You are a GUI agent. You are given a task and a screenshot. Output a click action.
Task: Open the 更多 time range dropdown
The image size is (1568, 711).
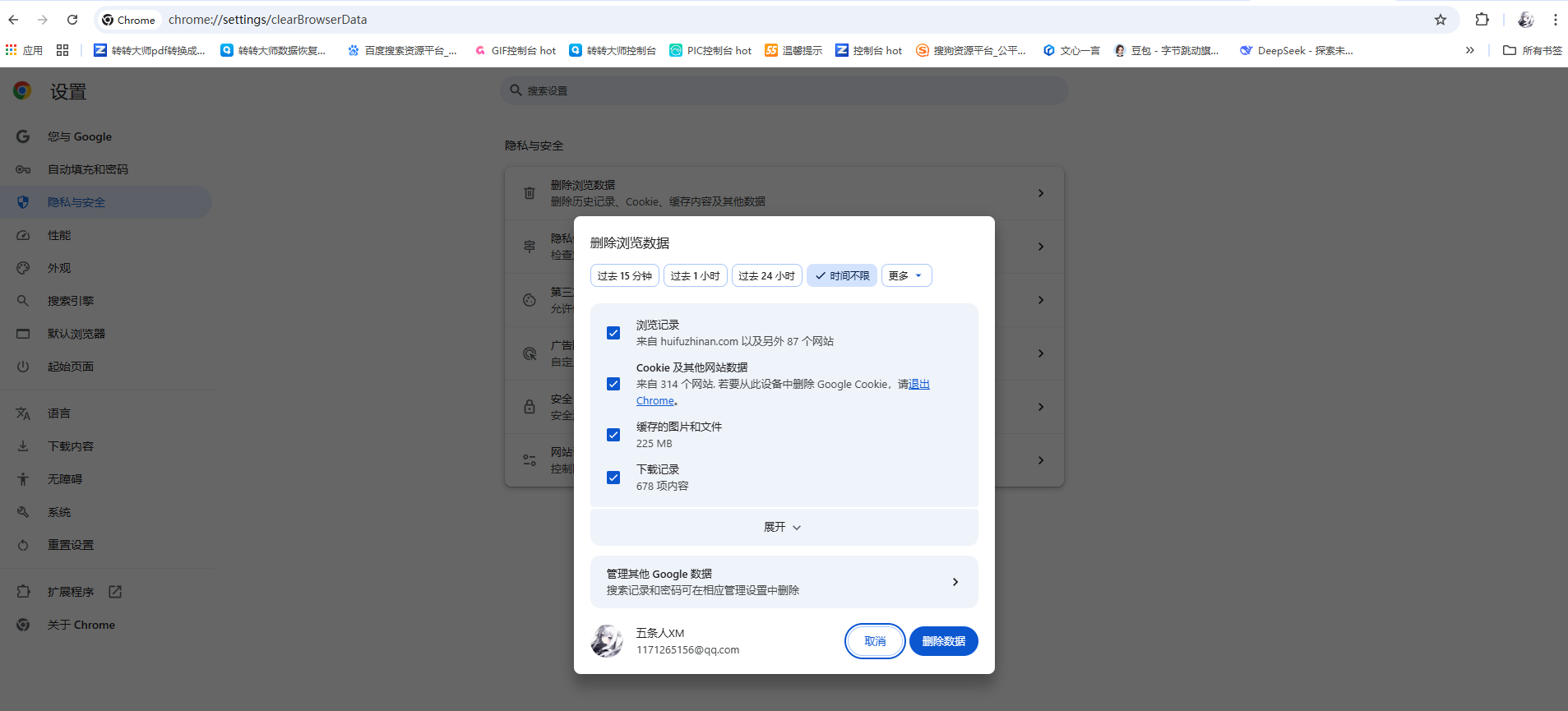[906, 276]
